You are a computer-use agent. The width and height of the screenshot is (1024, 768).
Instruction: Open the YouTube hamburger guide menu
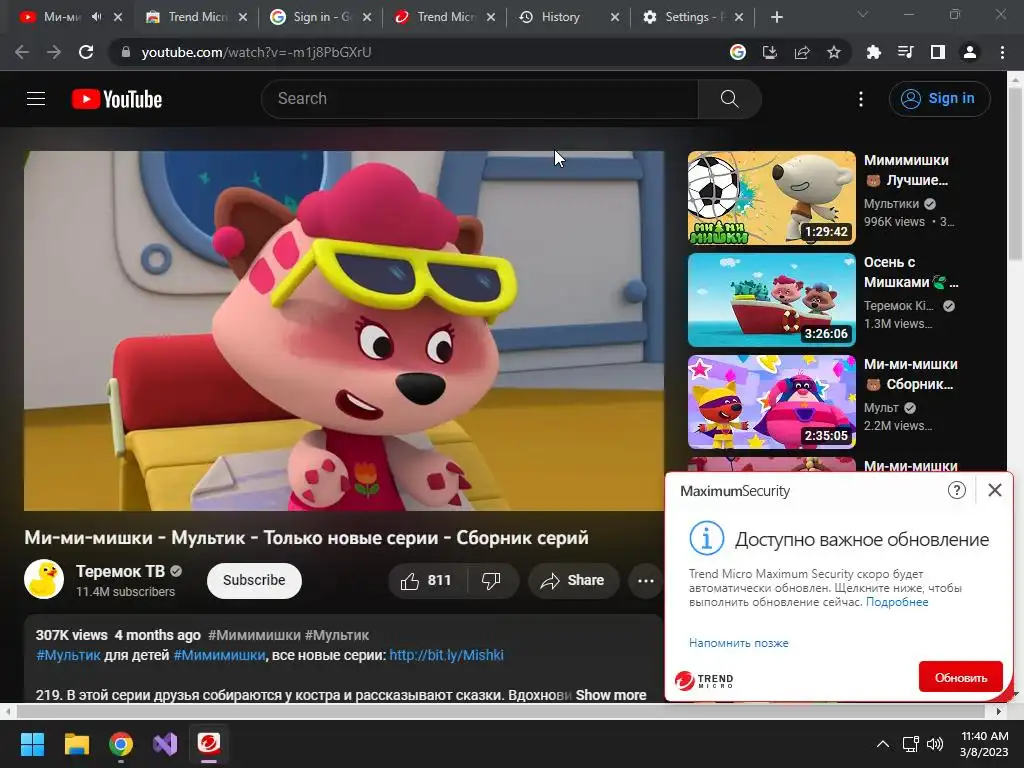click(36, 99)
